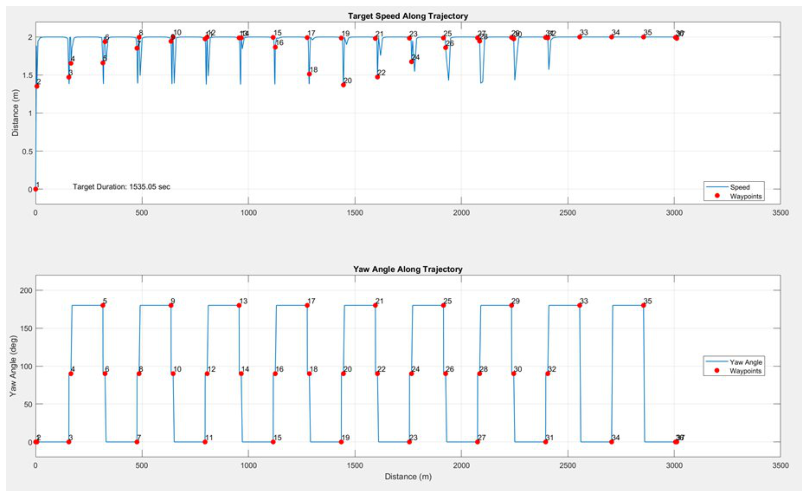
Task: Click waypoint 20 marker in the speed plot
Action: point(343,85)
